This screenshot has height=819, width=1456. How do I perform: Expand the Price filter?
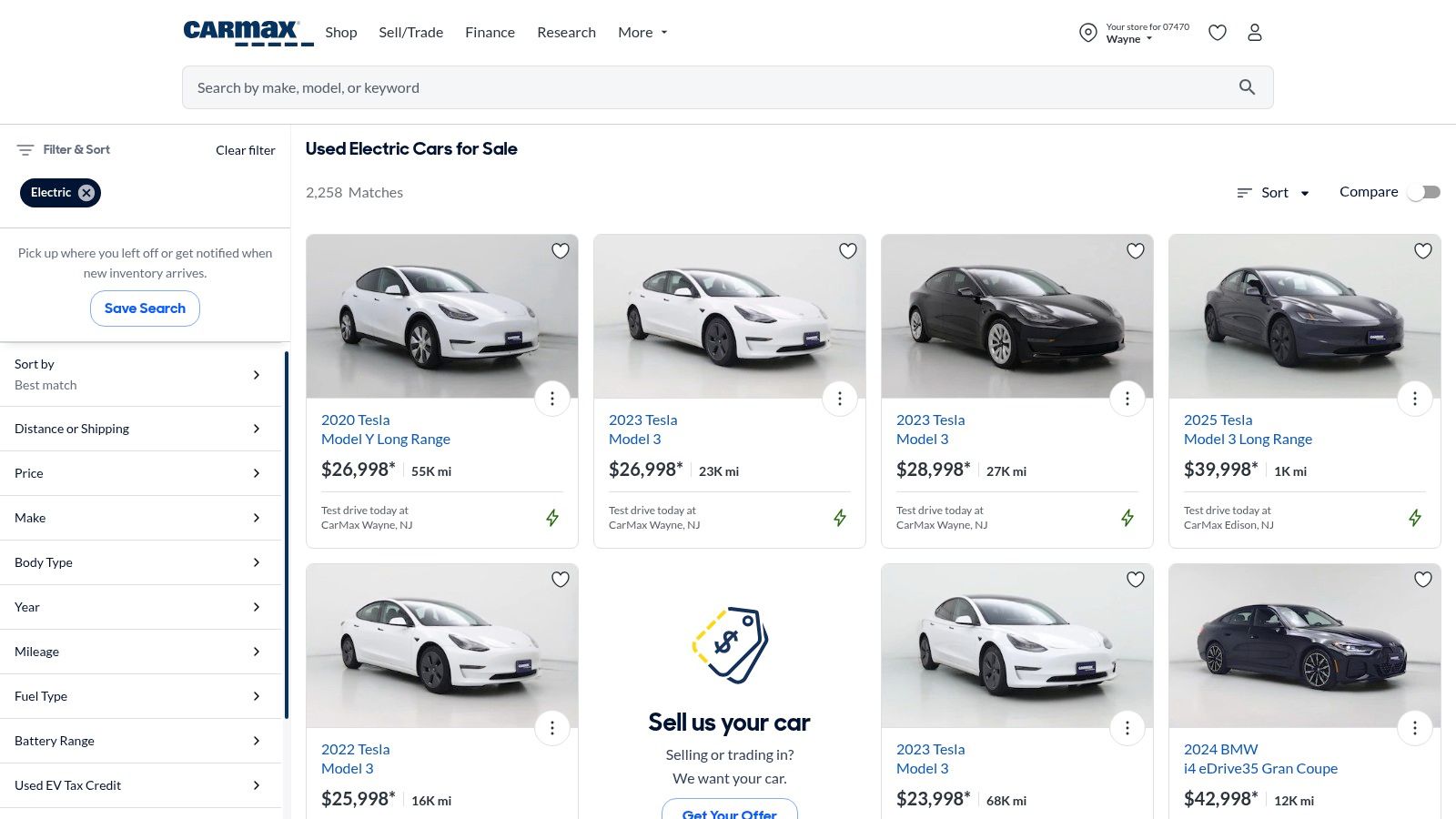point(141,473)
